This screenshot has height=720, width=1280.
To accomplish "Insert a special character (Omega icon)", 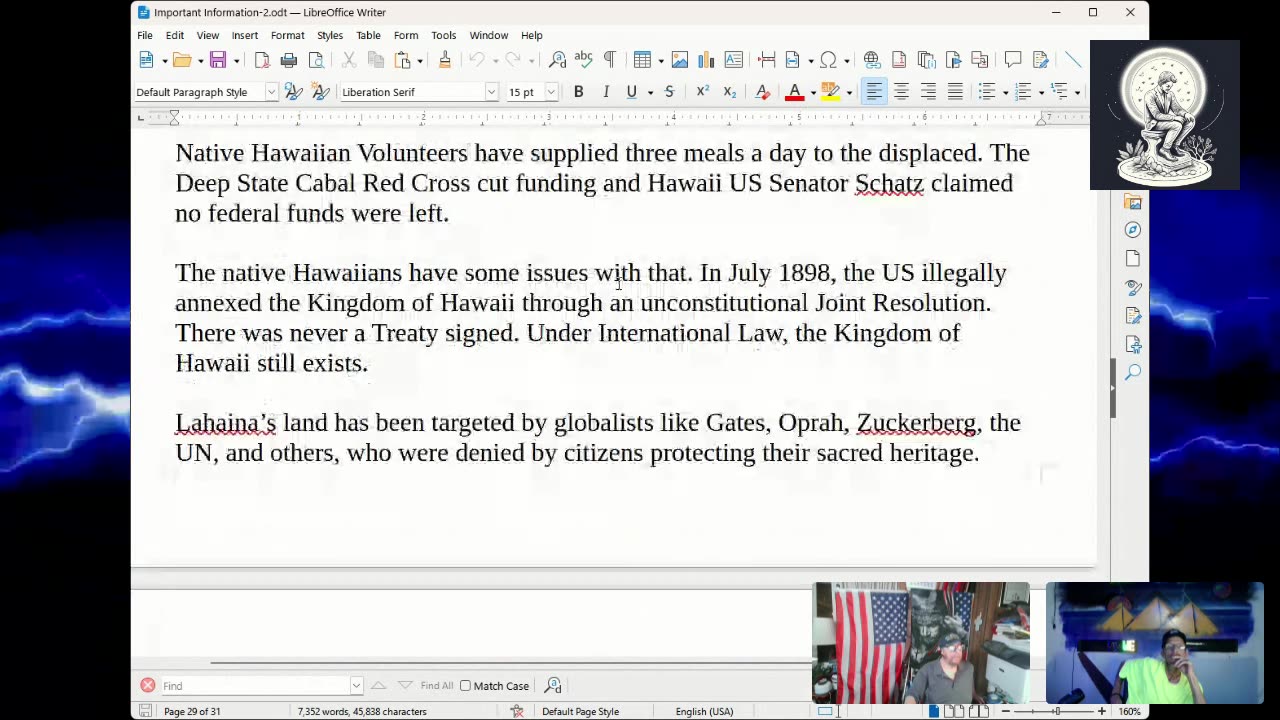I will pos(828,60).
